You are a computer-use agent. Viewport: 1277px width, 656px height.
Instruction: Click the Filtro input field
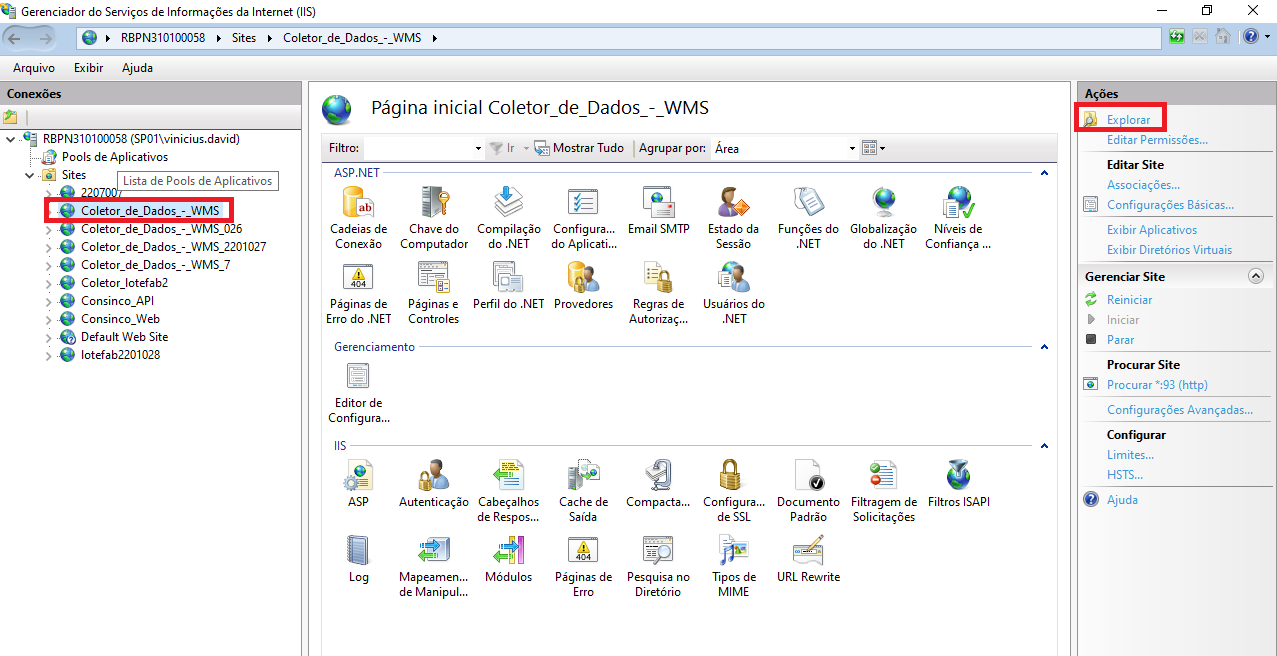pos(417,148)
